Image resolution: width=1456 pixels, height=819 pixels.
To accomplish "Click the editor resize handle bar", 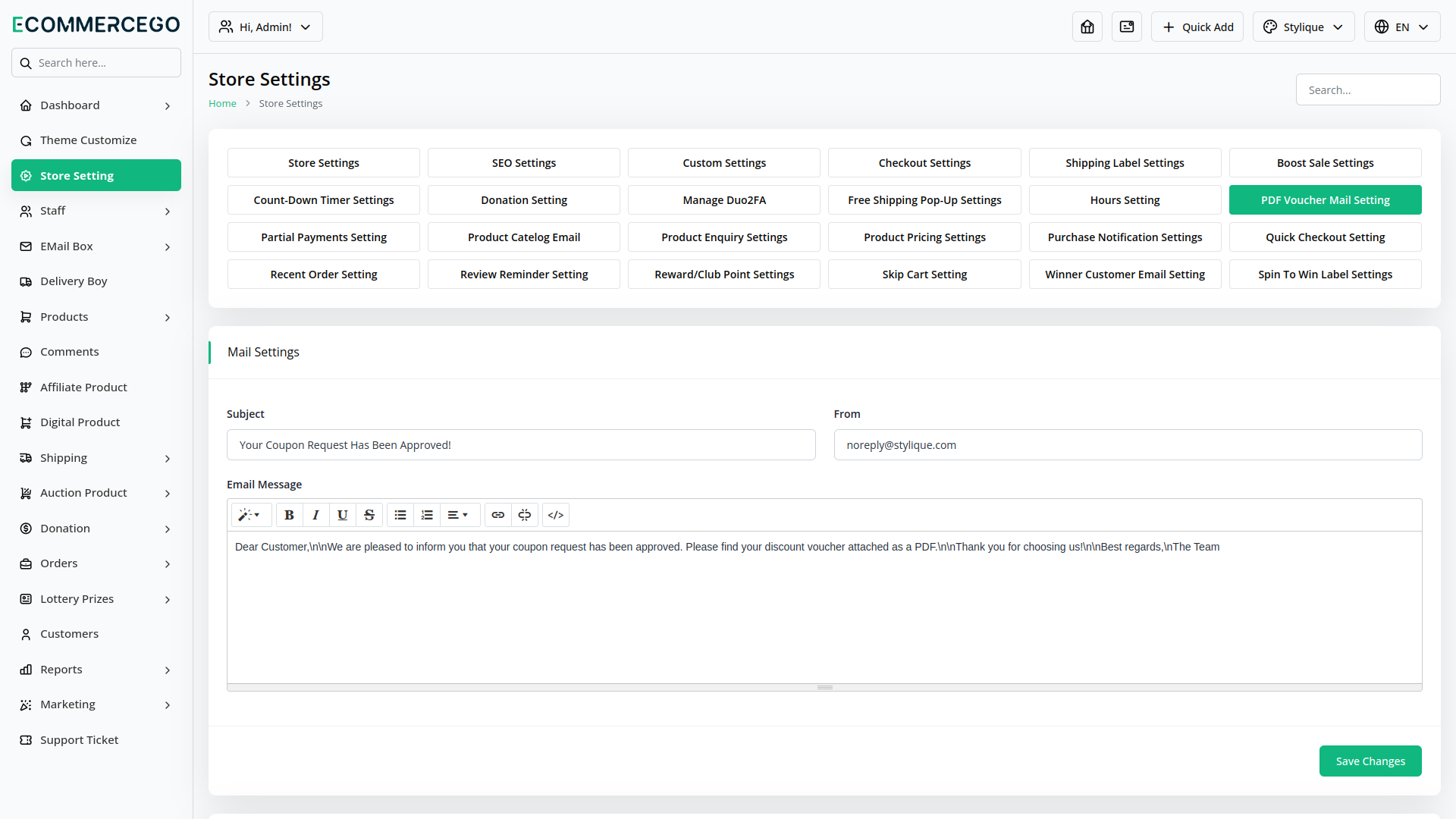I will tap(824, 688).
